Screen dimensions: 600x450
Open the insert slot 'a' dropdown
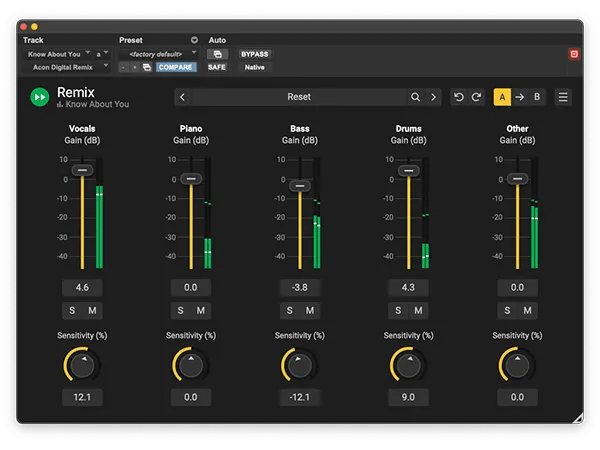(102, 54)
